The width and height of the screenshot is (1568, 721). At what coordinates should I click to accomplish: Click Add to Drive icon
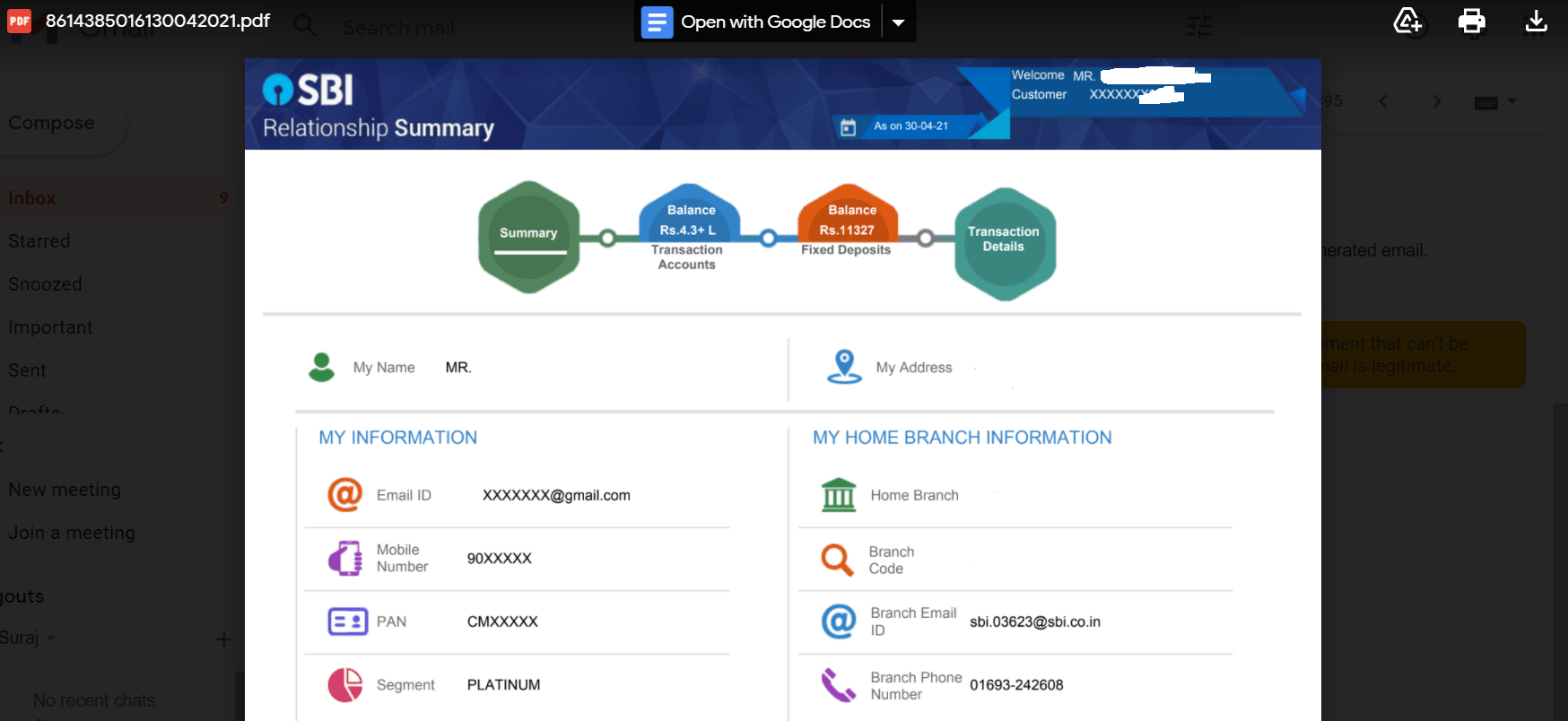1407,21
